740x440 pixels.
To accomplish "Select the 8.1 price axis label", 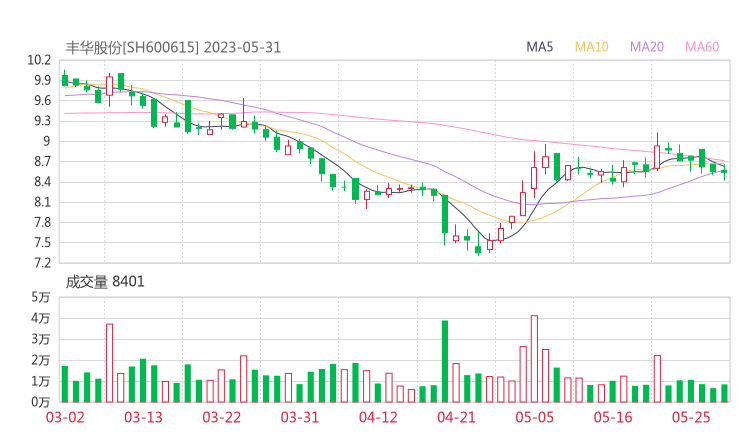I will coord(42,202).
